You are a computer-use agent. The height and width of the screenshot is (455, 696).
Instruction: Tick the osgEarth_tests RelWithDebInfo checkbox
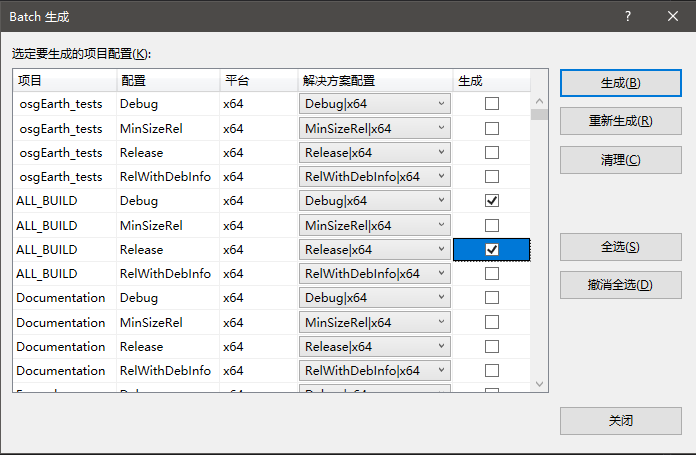click(492, 177)
